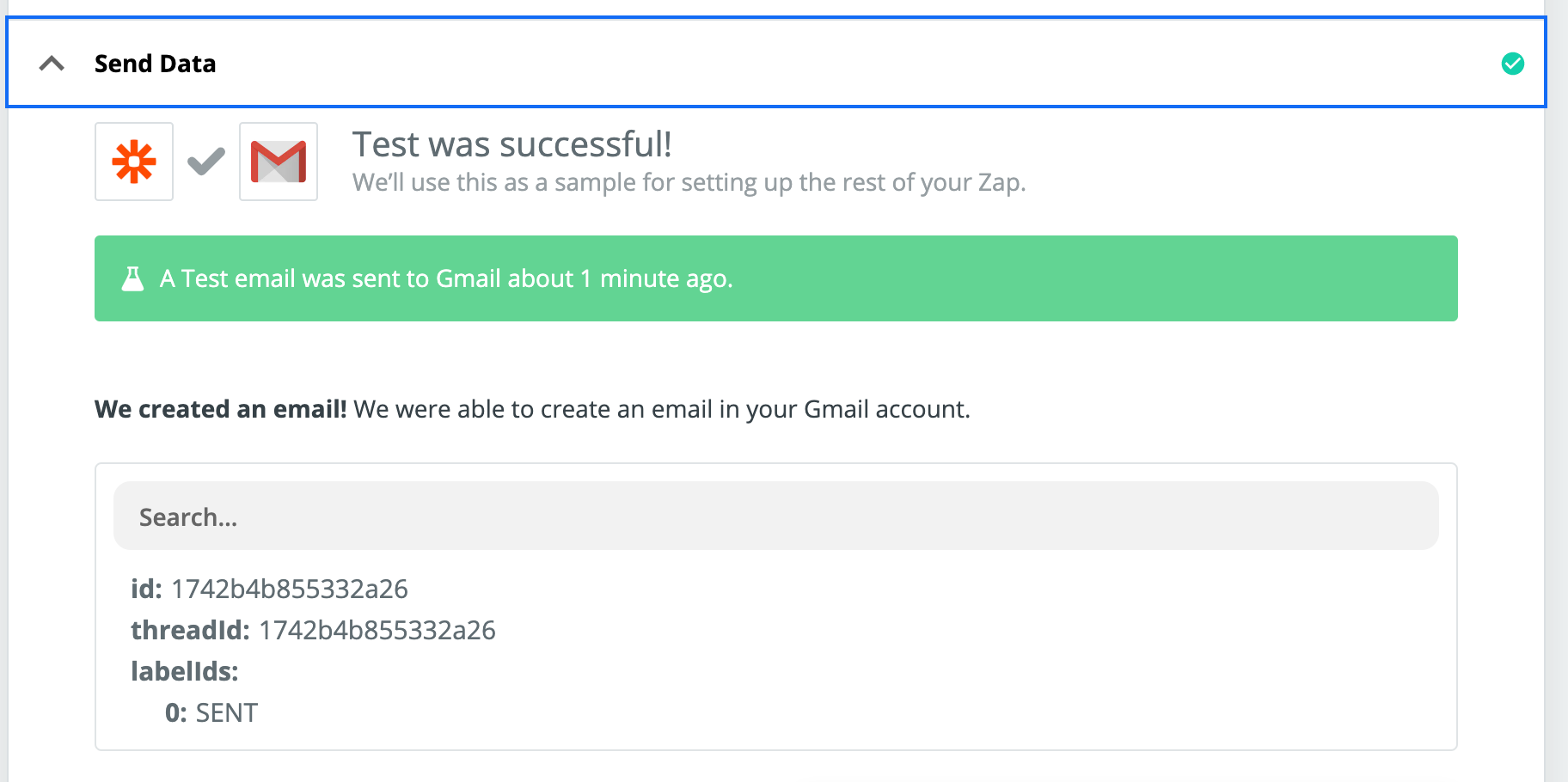Select the id value 1742b4b855332a26

pos(290,589)
